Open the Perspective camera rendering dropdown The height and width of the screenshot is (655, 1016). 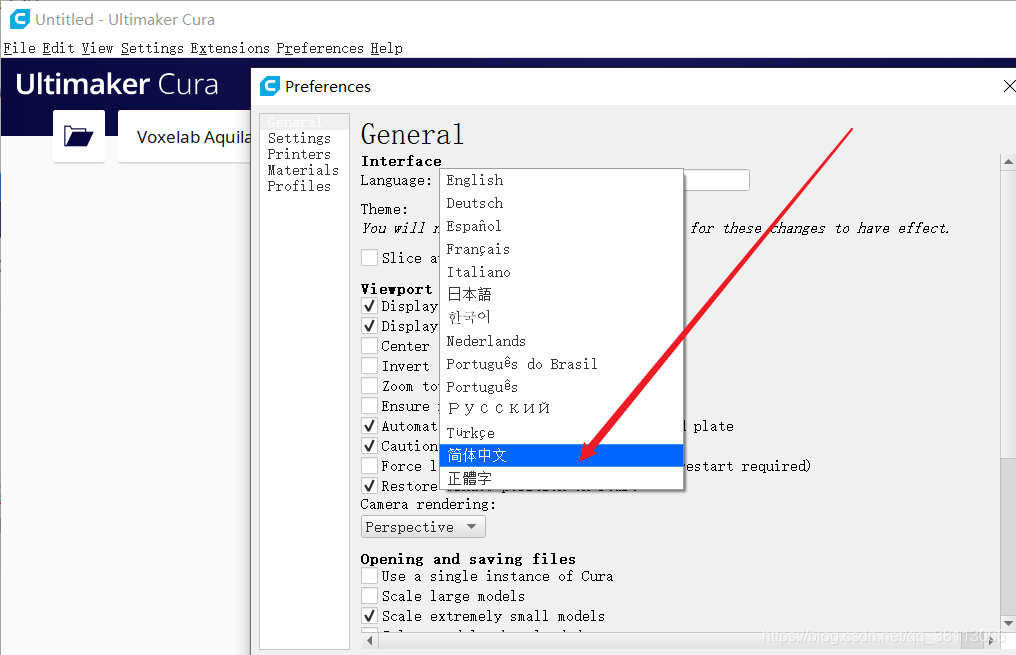pos(422,527)
